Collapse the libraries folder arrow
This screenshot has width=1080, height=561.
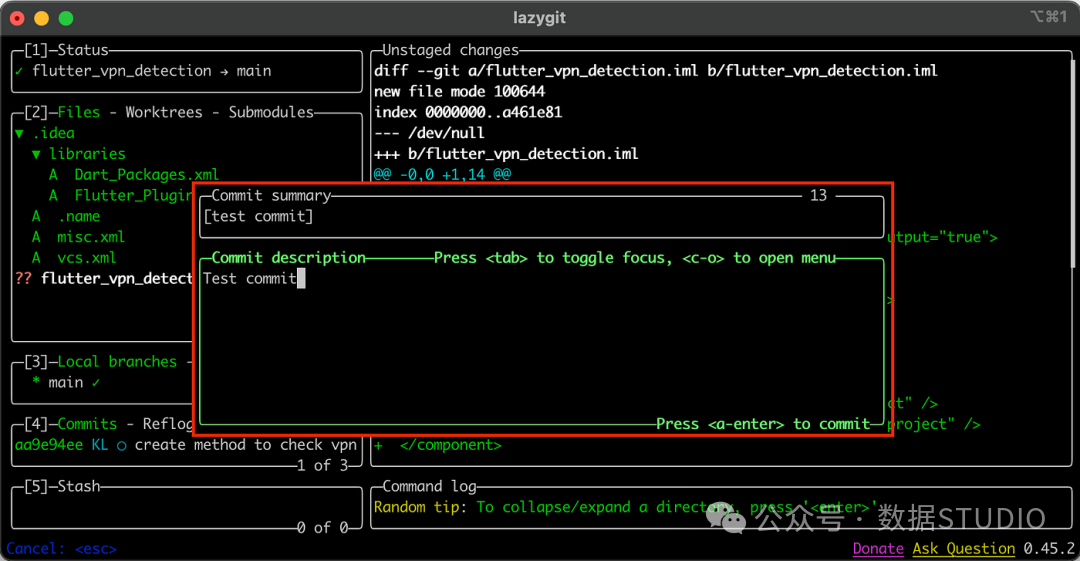[x=37, y=154]
